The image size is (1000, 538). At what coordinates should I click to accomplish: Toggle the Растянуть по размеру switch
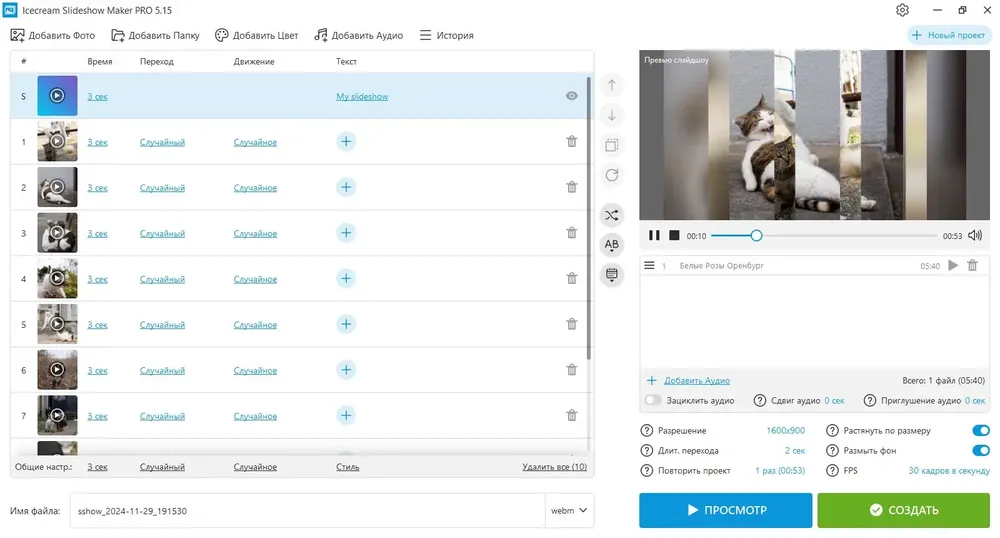(981, 430)
